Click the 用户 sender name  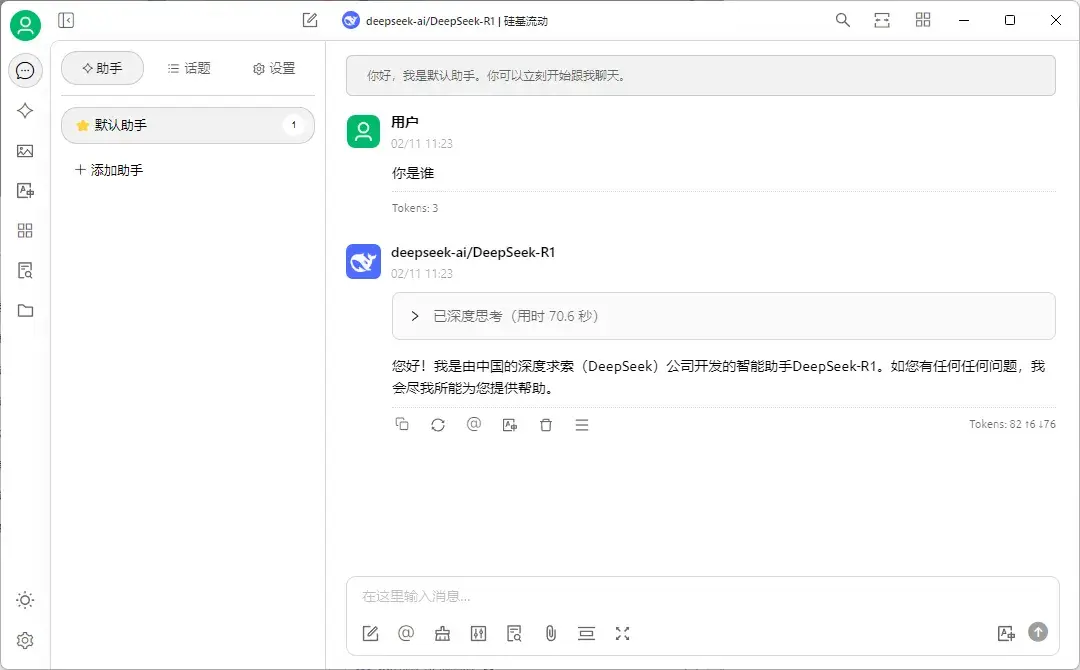405,122
